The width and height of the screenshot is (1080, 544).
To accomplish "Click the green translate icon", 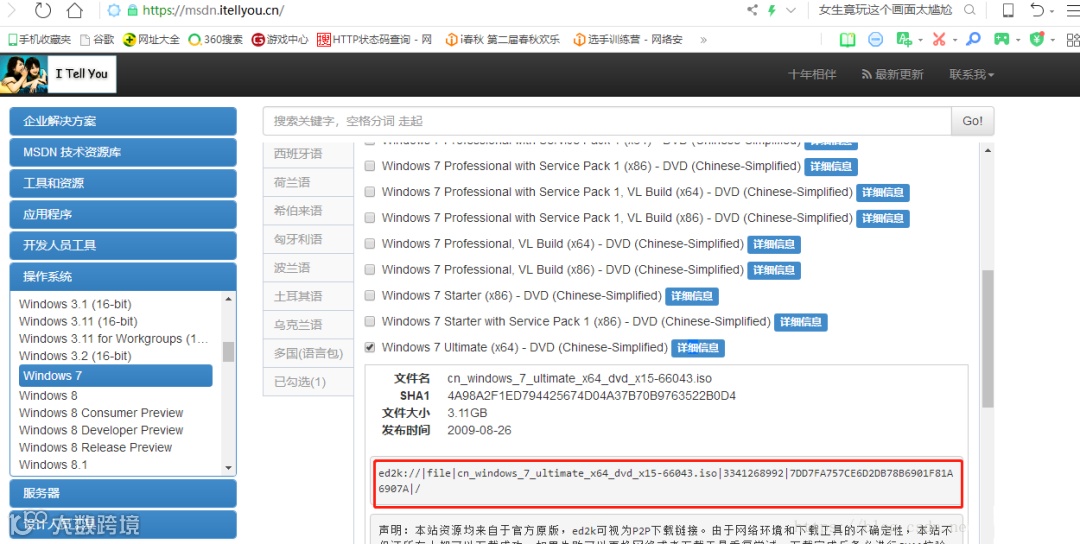I will [x=904, y=40].
